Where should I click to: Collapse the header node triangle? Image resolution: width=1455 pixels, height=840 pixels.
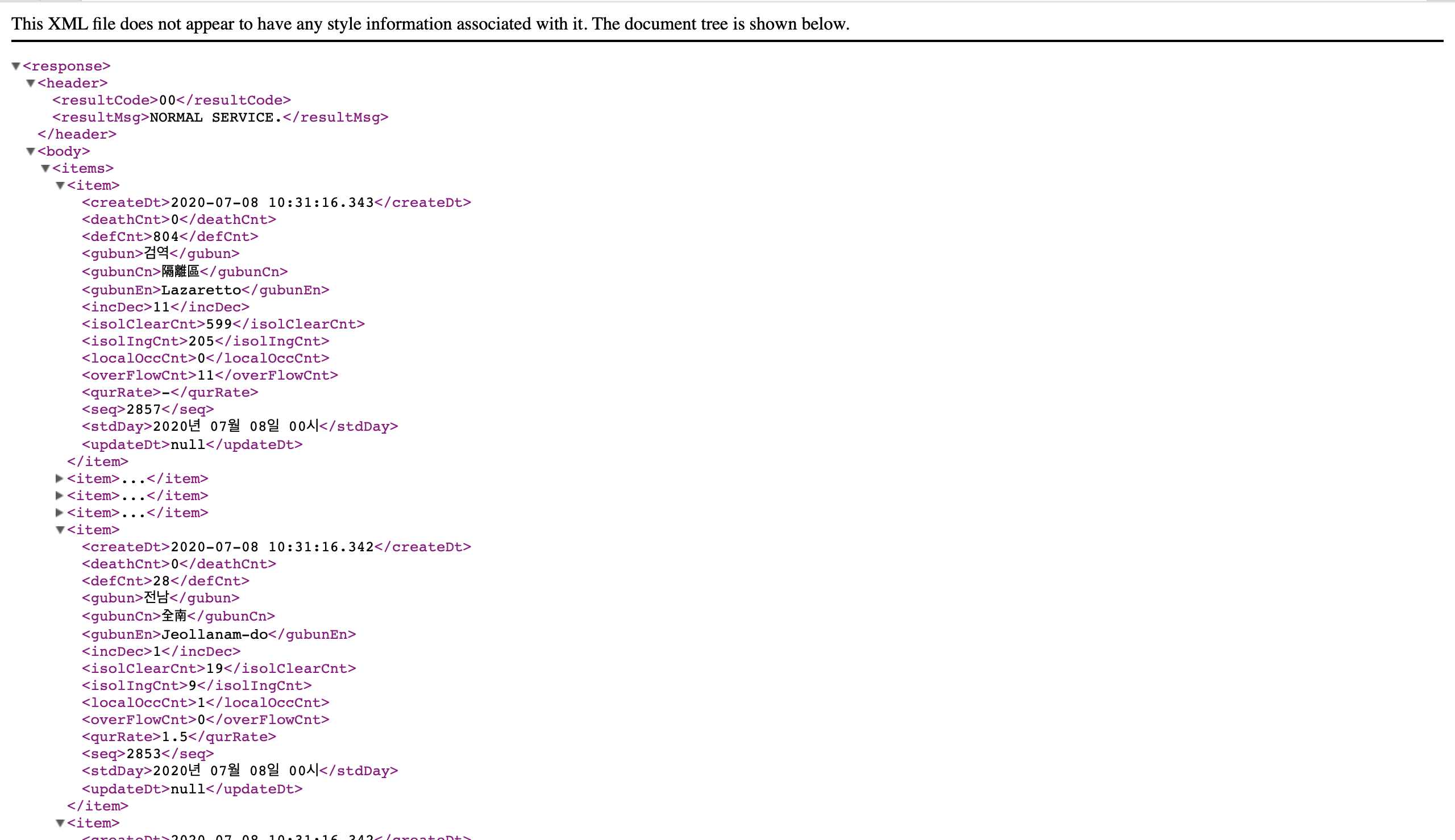(31, 83)
